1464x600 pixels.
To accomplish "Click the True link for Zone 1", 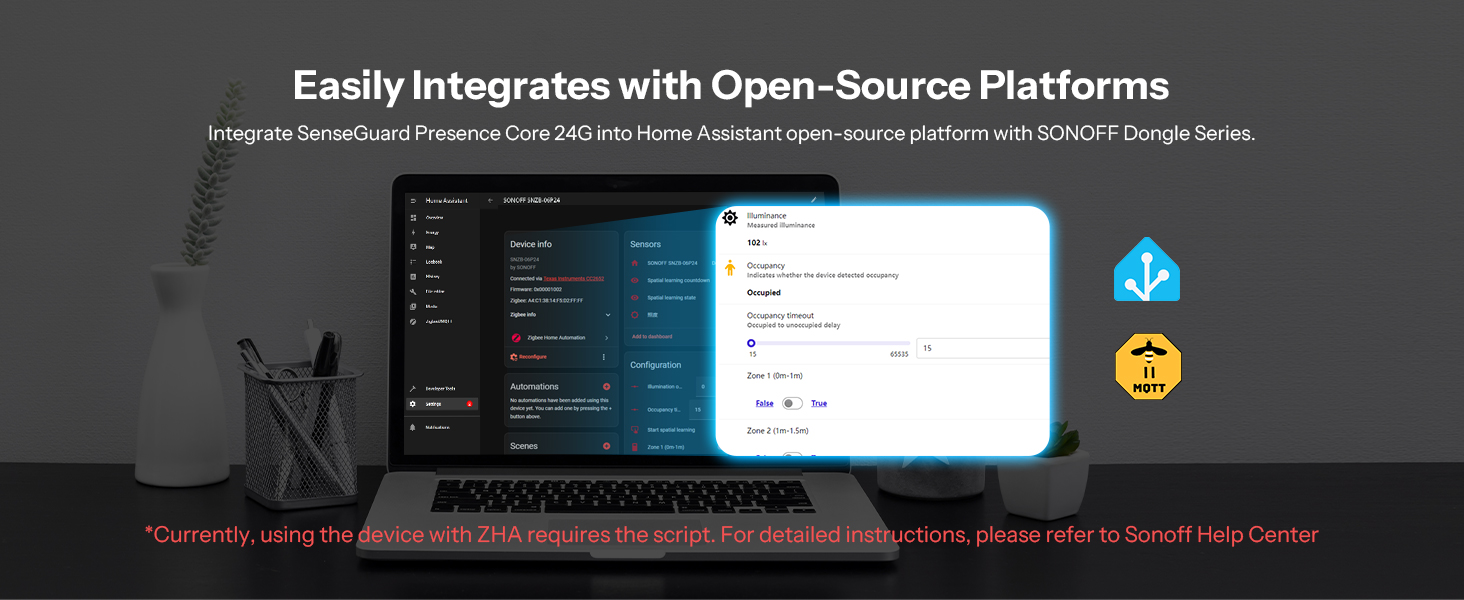I will (819, 403).
